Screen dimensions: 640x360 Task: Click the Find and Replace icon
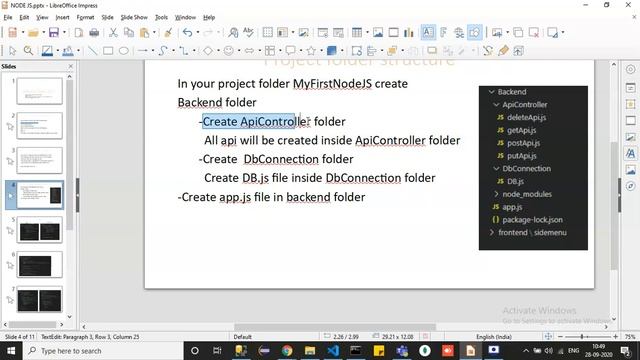tap(233, 32)
